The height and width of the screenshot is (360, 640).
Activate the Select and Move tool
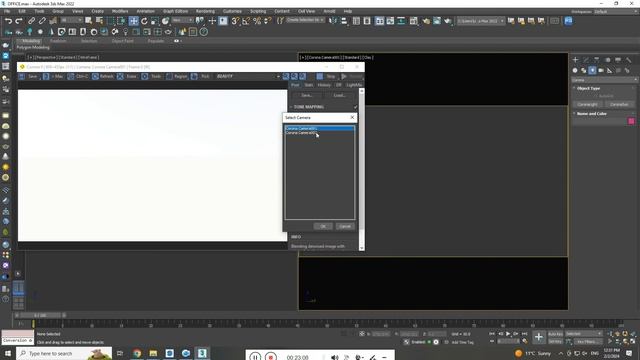pyautogui.click(x=133, y=21)
